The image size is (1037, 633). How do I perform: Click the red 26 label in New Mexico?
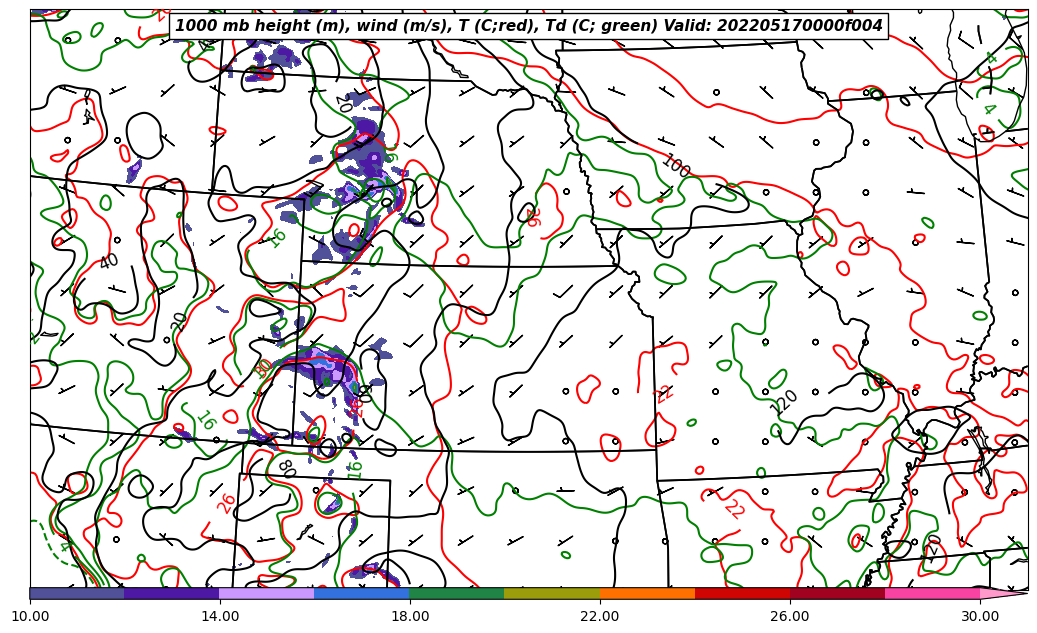[x=226, y=503]
